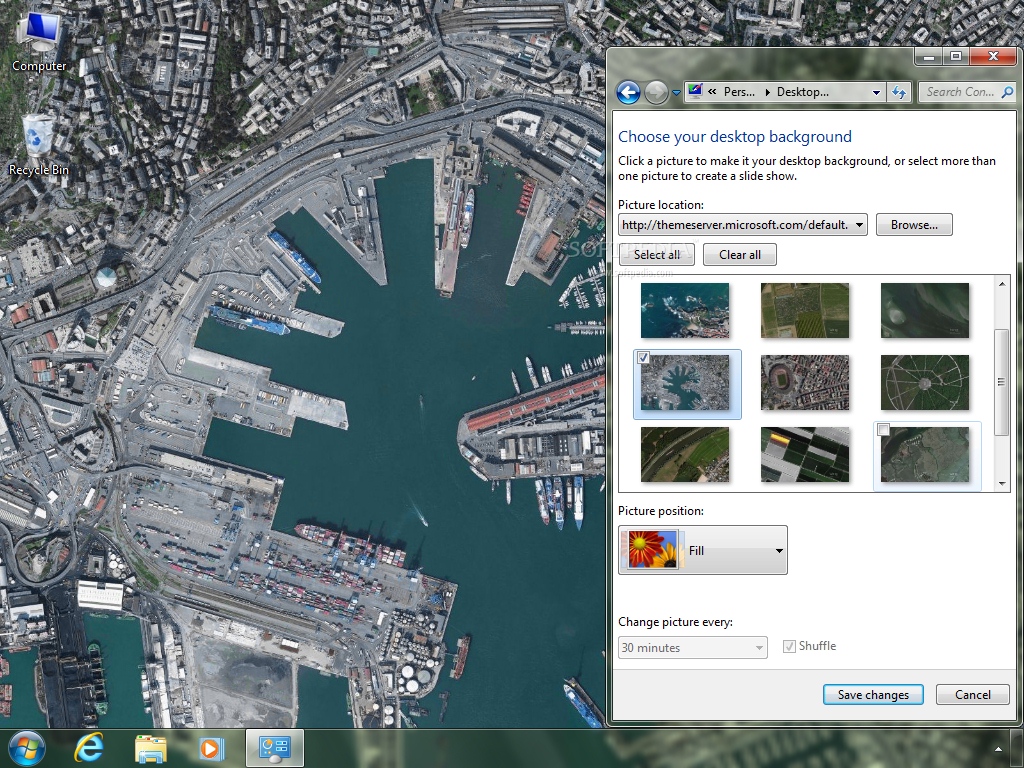
Task: Open Windows Explorer folder on taskbar
Action: 150,748
